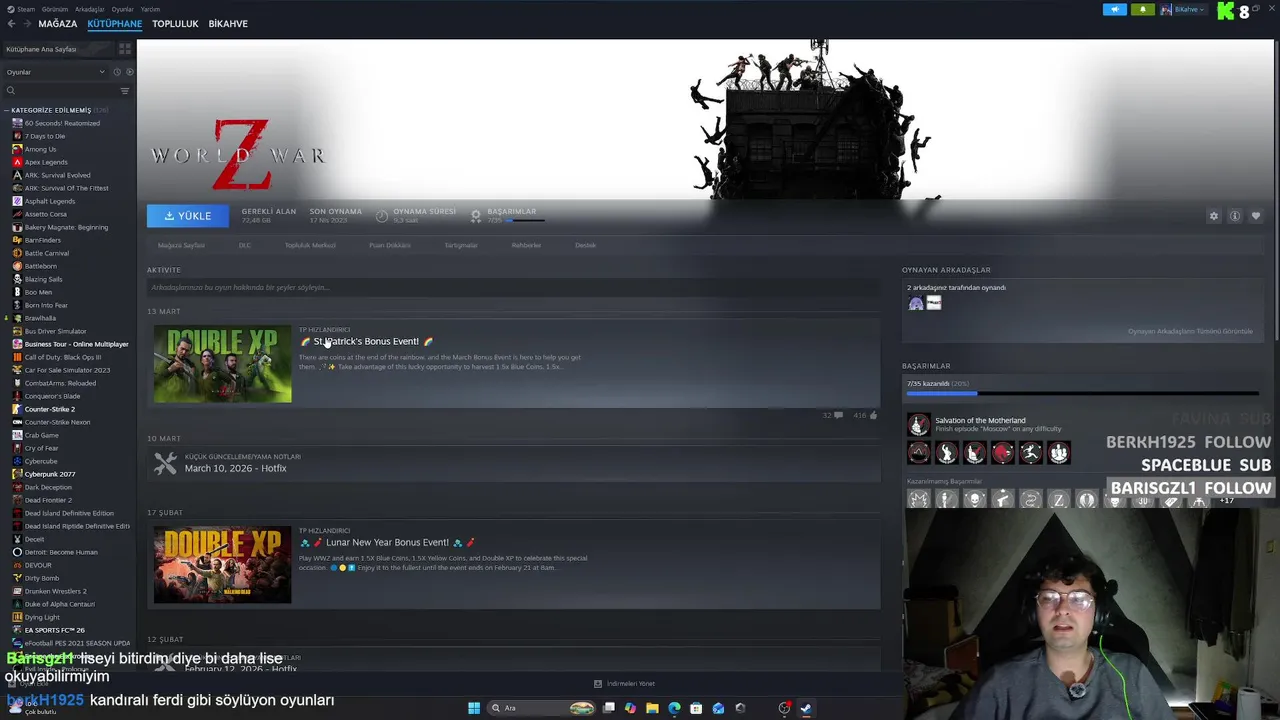Go to the MAĞAZA tab
1280x720 pixels.
click(x=58, y=24)
